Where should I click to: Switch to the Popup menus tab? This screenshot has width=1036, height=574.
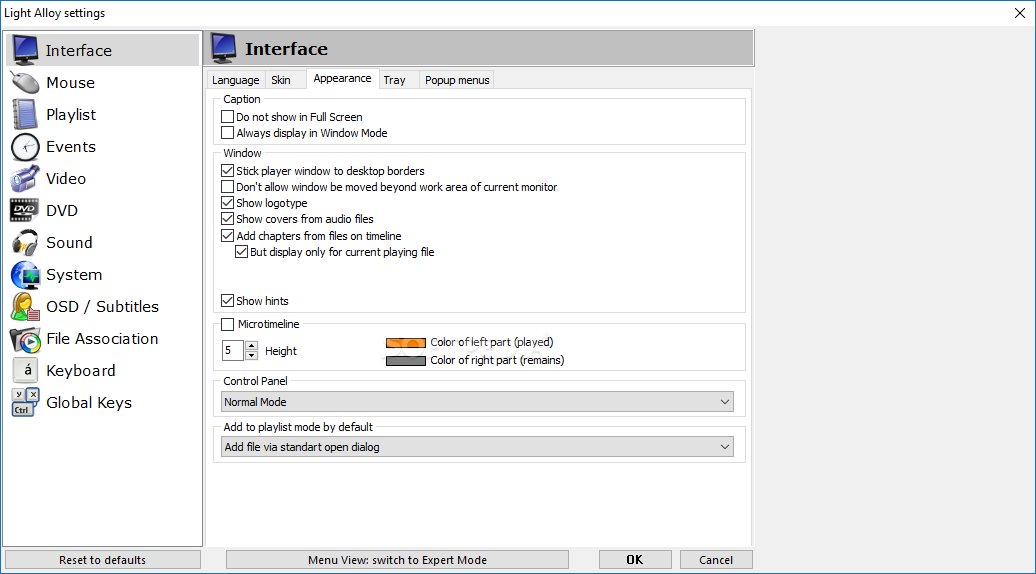[x=457, y=80]
